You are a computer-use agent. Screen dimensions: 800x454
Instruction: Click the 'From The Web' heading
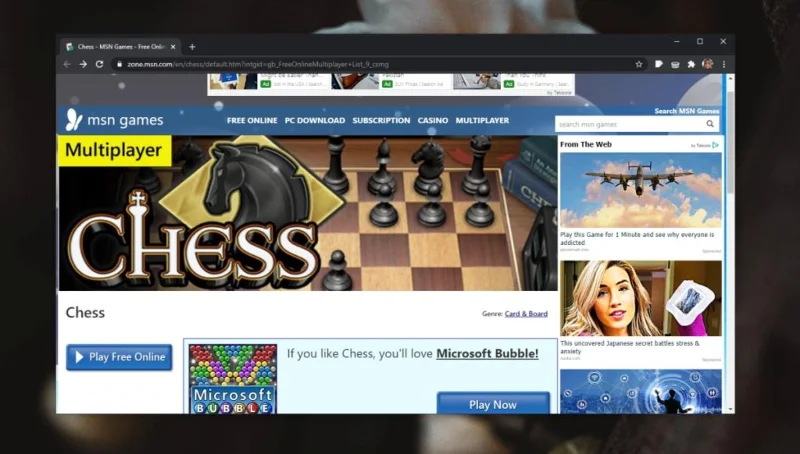(x=586, y=144)
